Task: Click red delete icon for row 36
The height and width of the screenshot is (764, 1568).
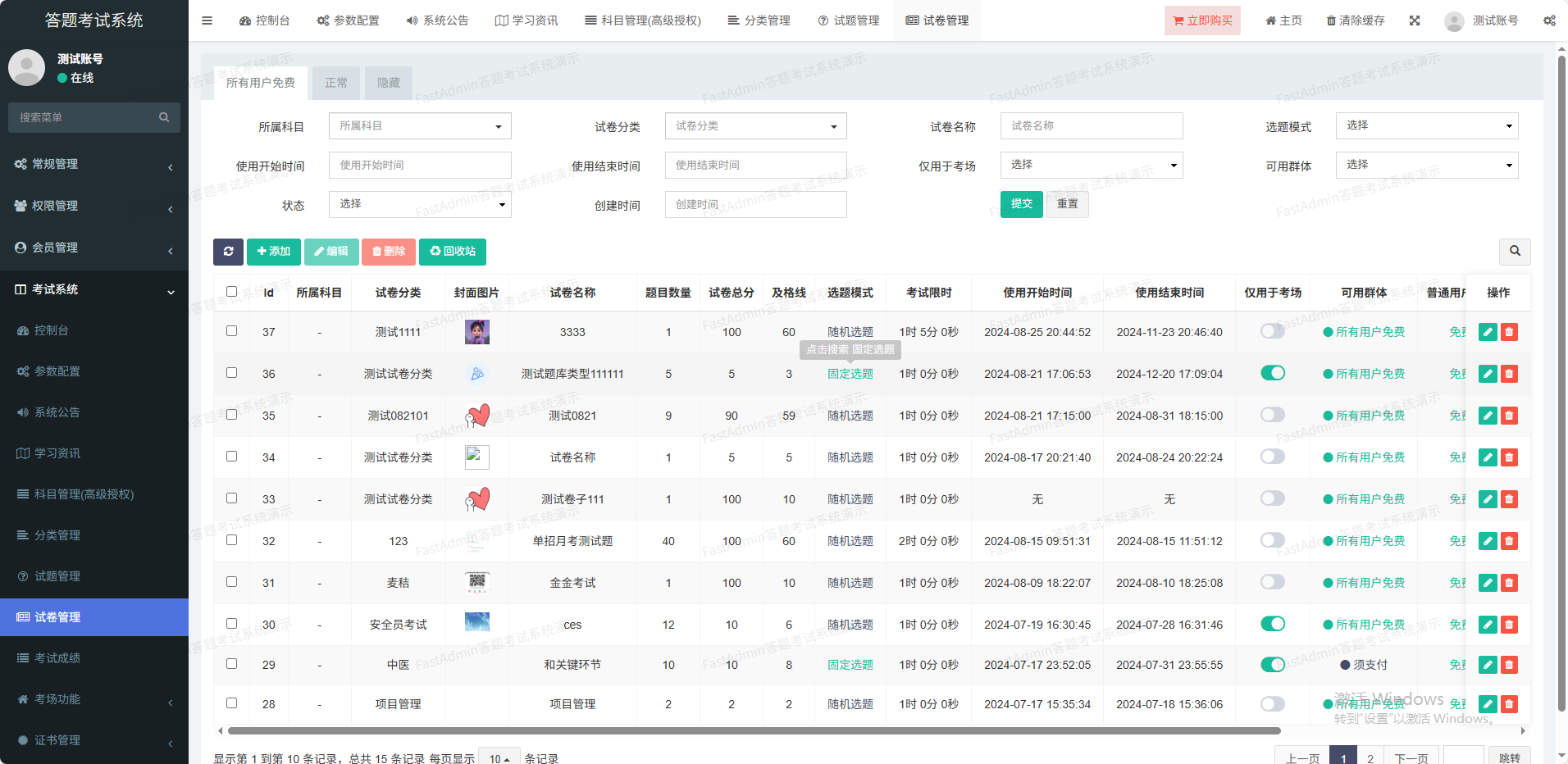Action: (x=1509, y=374)
